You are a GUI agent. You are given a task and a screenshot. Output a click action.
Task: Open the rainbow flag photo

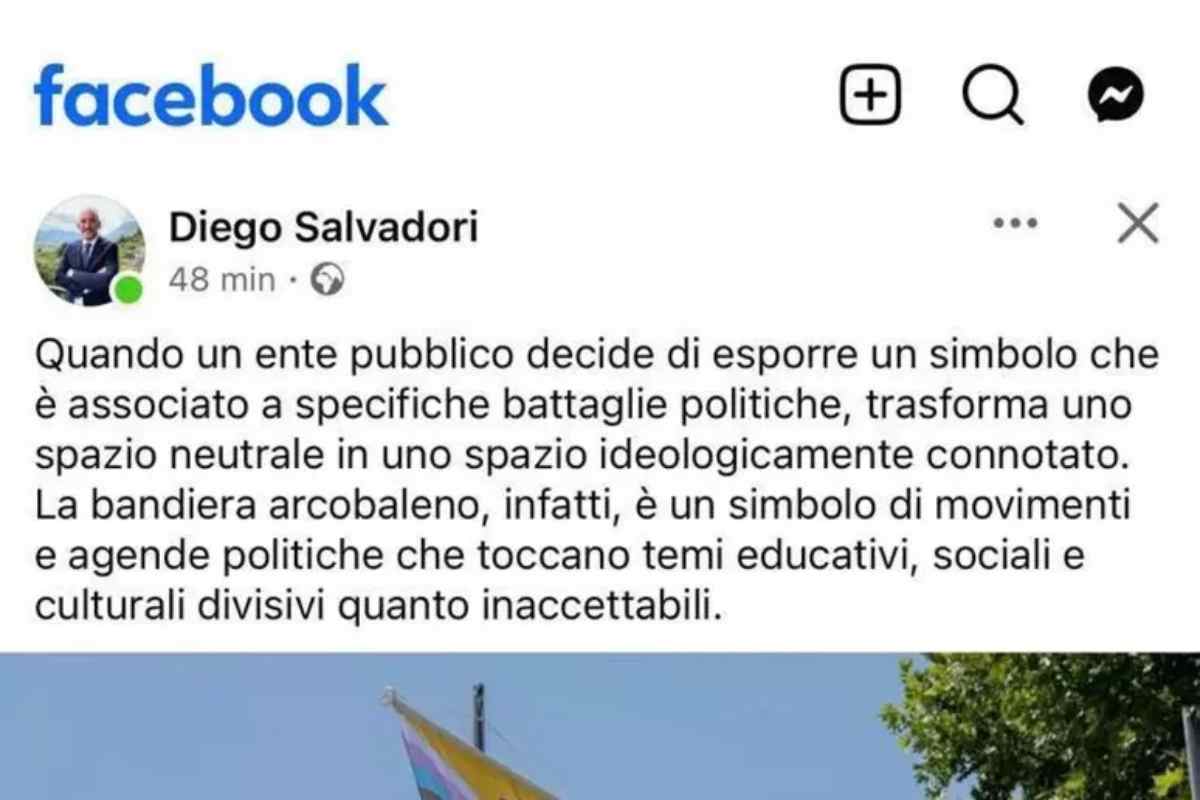click(x=600, y=727)
